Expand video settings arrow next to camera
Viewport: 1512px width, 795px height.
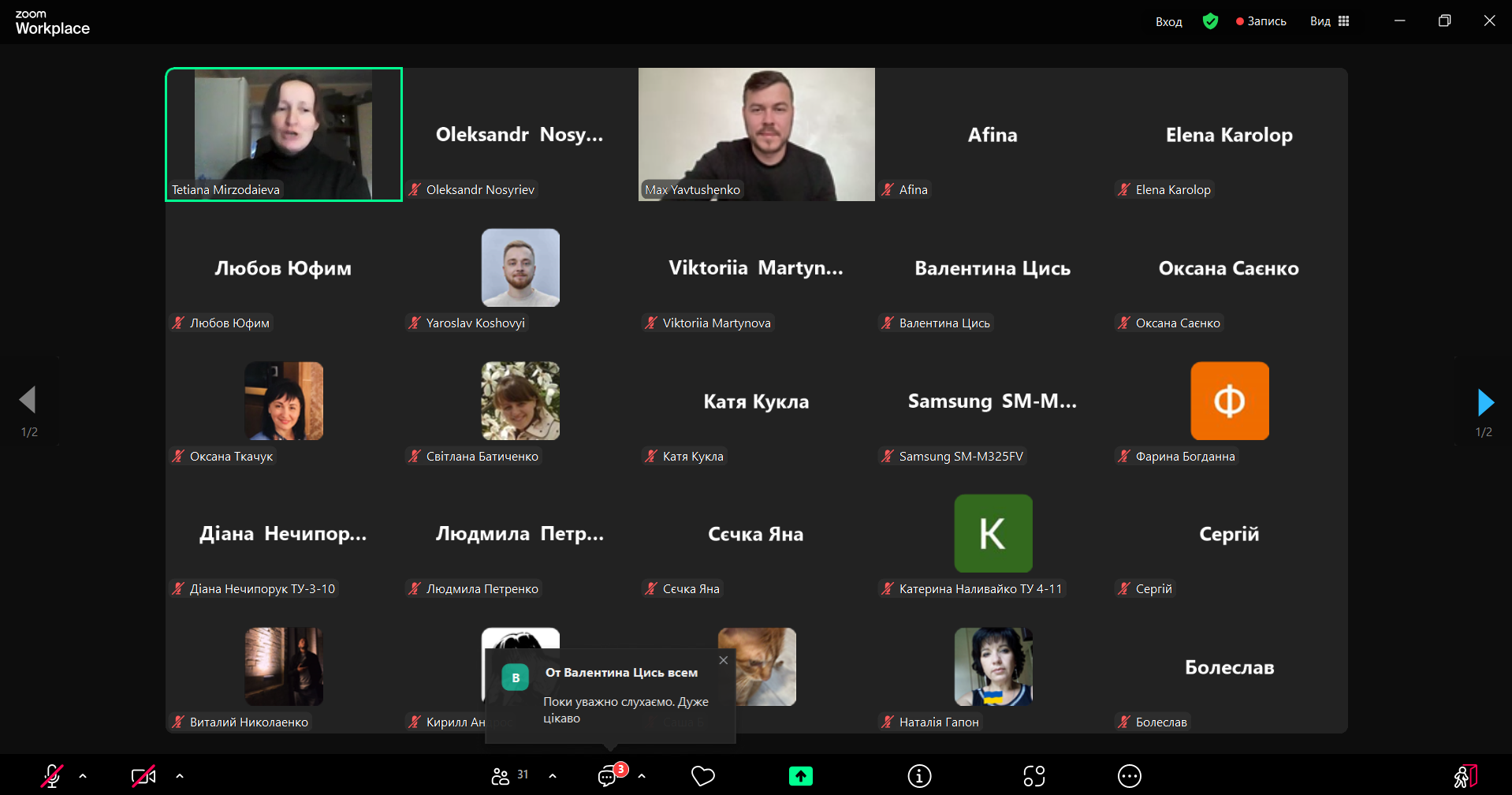pyautogui.click(x=180, y=776)
